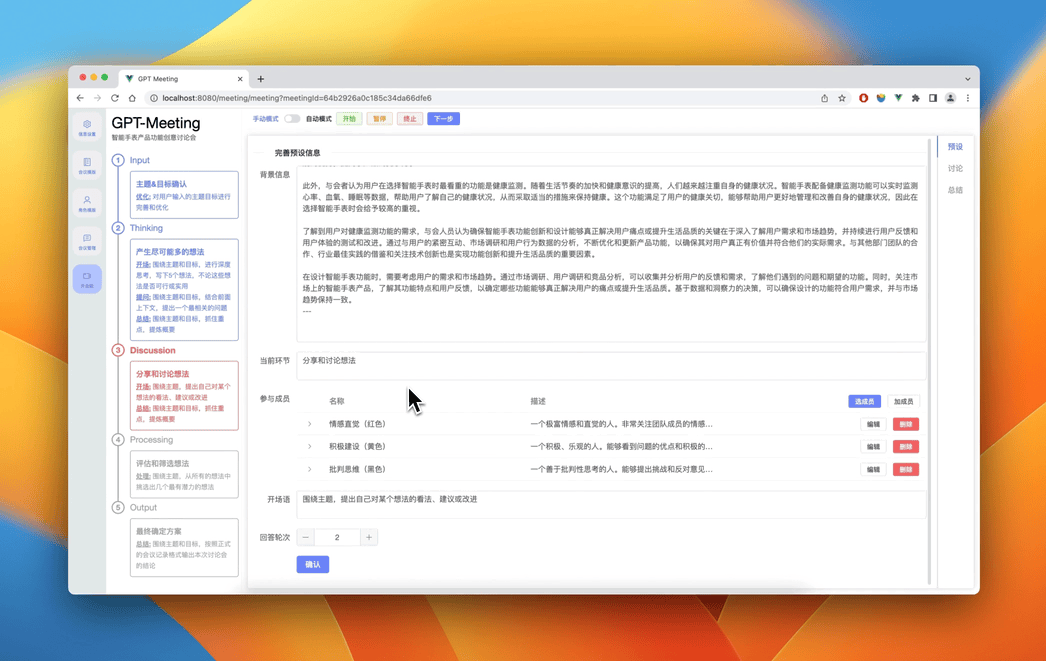
Task: Click the 开场语 opening remarks field
Action: point(611,505)
